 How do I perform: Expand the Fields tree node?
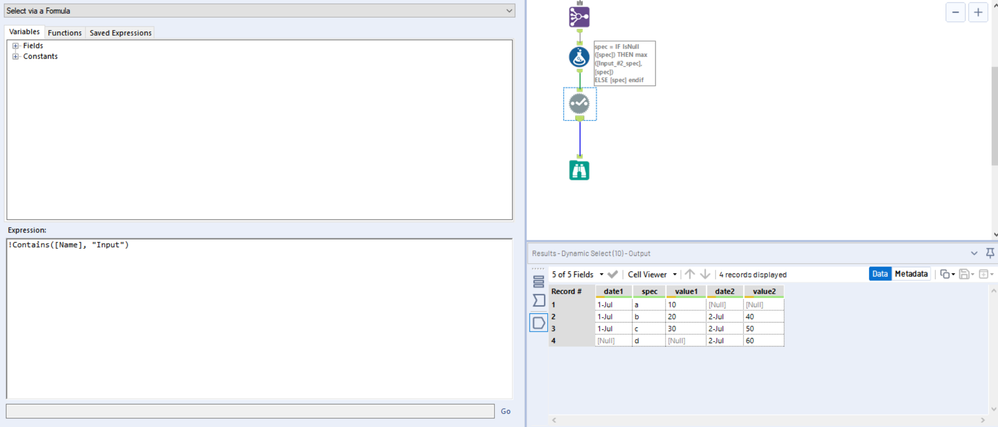pos(15,46)
